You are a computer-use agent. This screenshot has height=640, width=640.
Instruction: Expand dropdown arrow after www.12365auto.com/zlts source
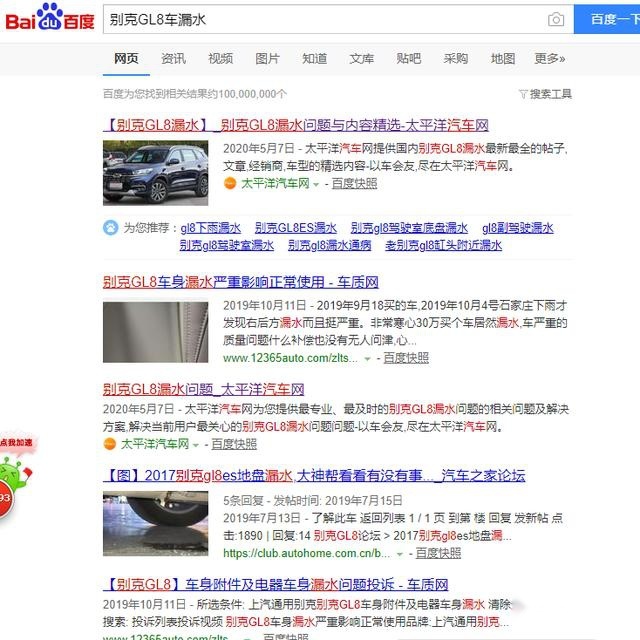(x=367, y=359)
